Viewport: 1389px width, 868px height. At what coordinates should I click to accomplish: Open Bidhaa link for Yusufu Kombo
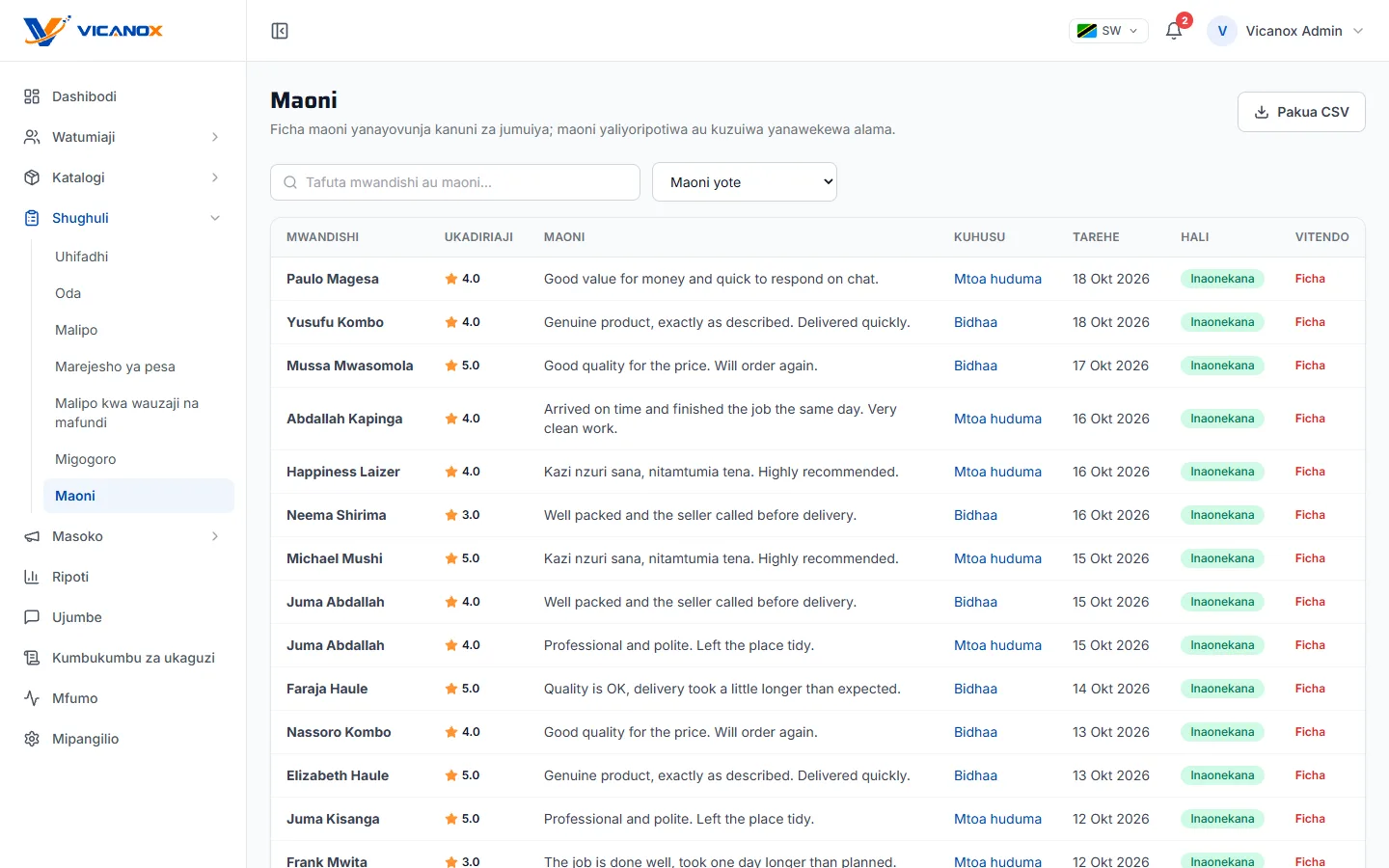tap(975, 322)
